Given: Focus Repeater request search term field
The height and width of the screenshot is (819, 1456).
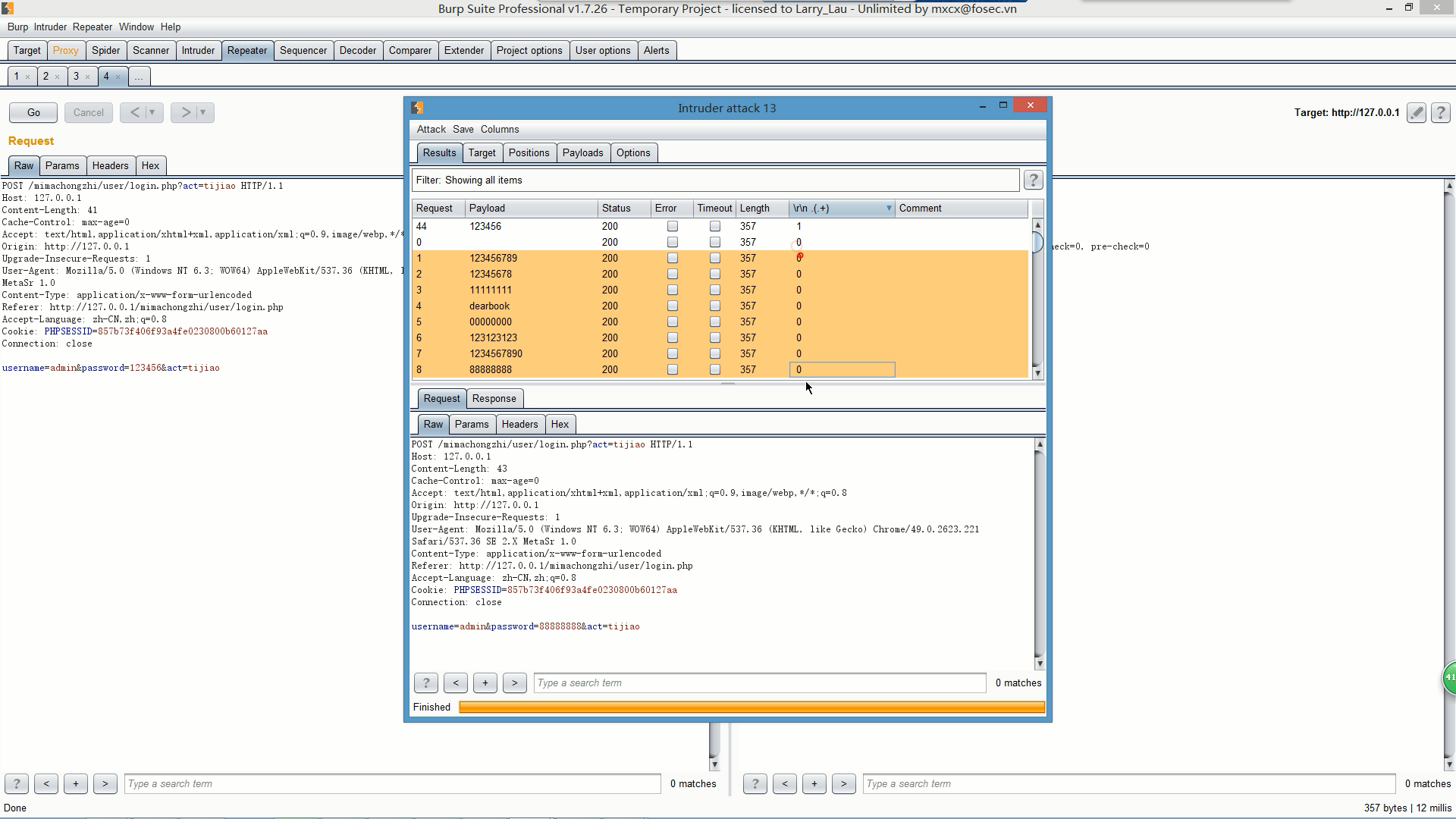Looking at the screenshot, I should [393, 783].
